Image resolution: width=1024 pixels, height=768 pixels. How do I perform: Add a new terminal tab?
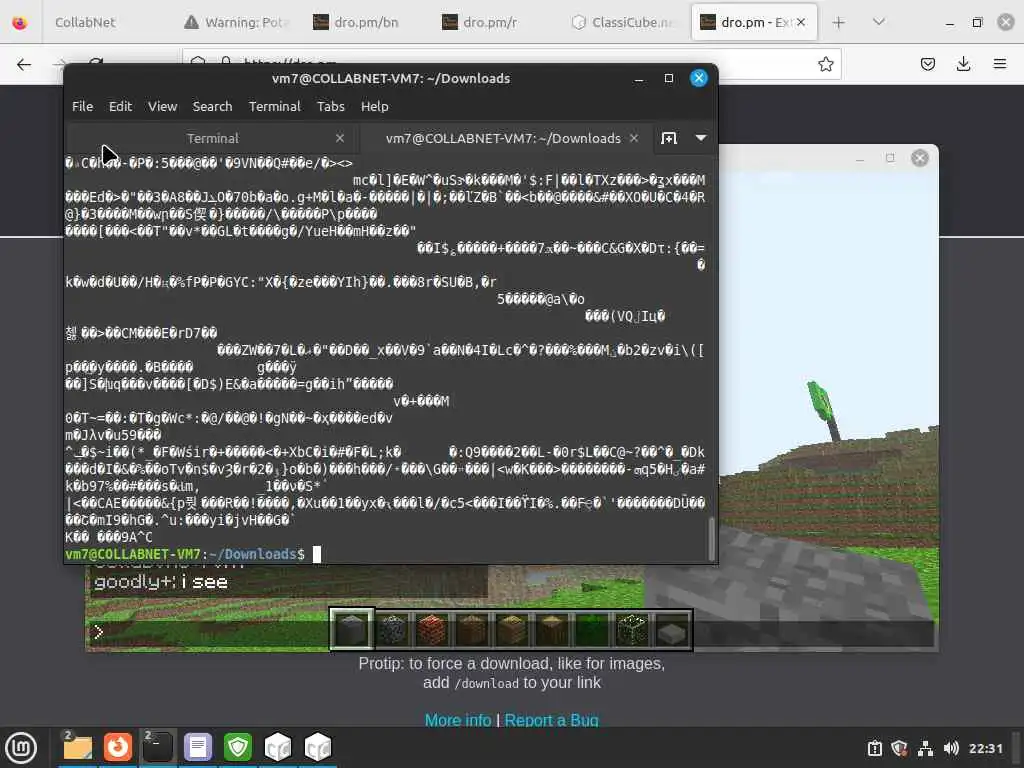669,138
